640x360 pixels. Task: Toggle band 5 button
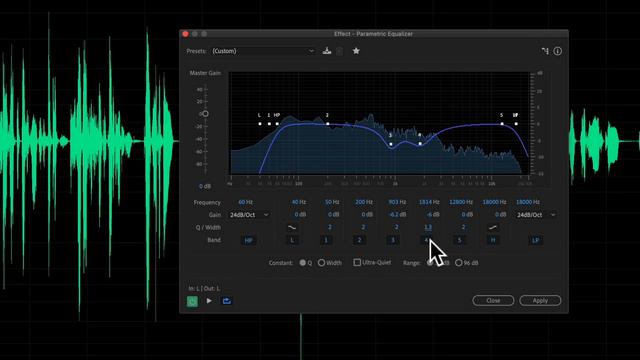tap(460, 240)
